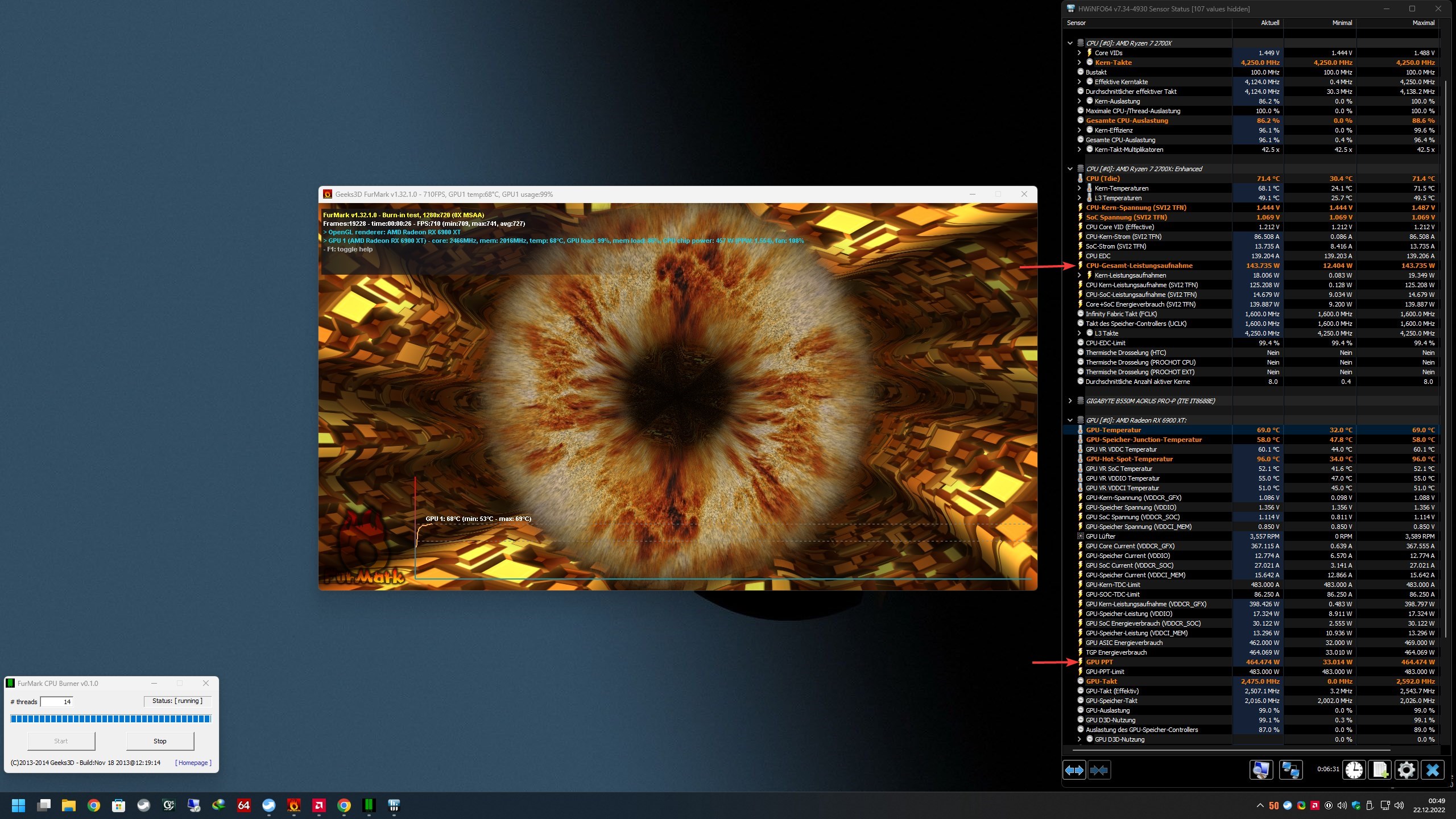The image size is (1456, 819).
Task: Expand the Kern-Temperaturen row
Action: tap(1079, 188)
